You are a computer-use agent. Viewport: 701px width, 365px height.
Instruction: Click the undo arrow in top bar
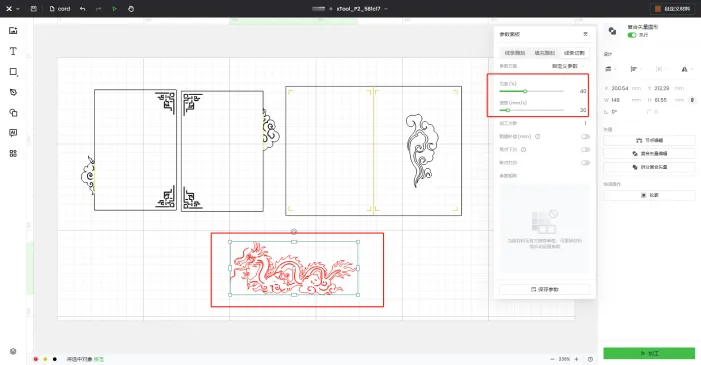pyautogui.click(x=82, y=8)
